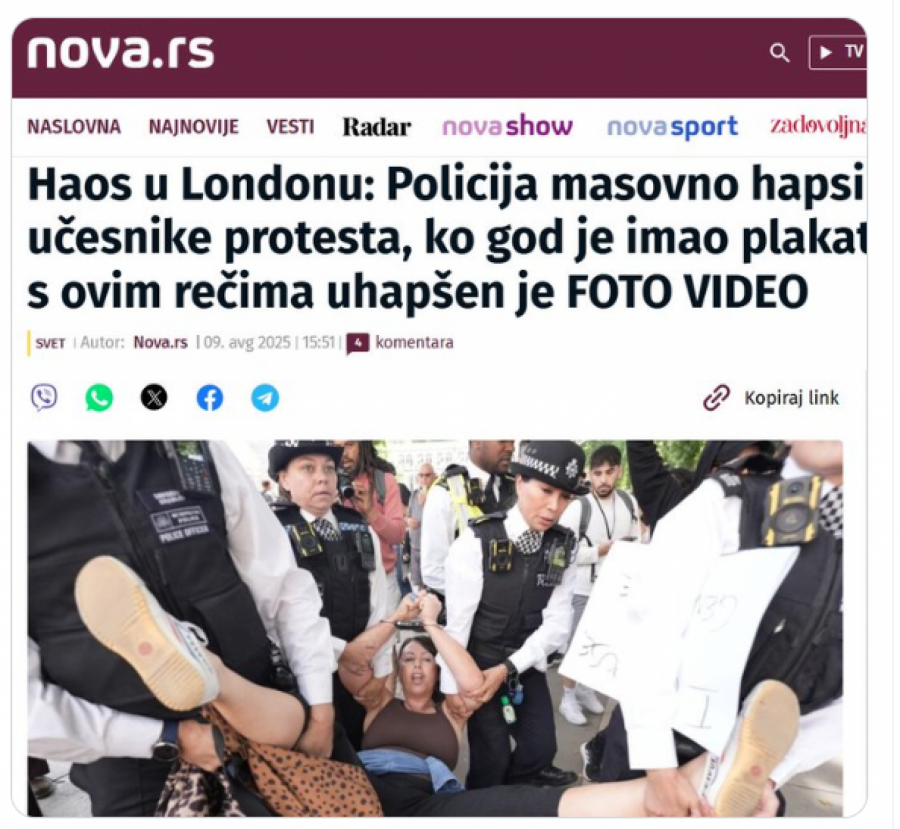
Task: Open the NASLOVNA menu item
Action: (74, 127)
